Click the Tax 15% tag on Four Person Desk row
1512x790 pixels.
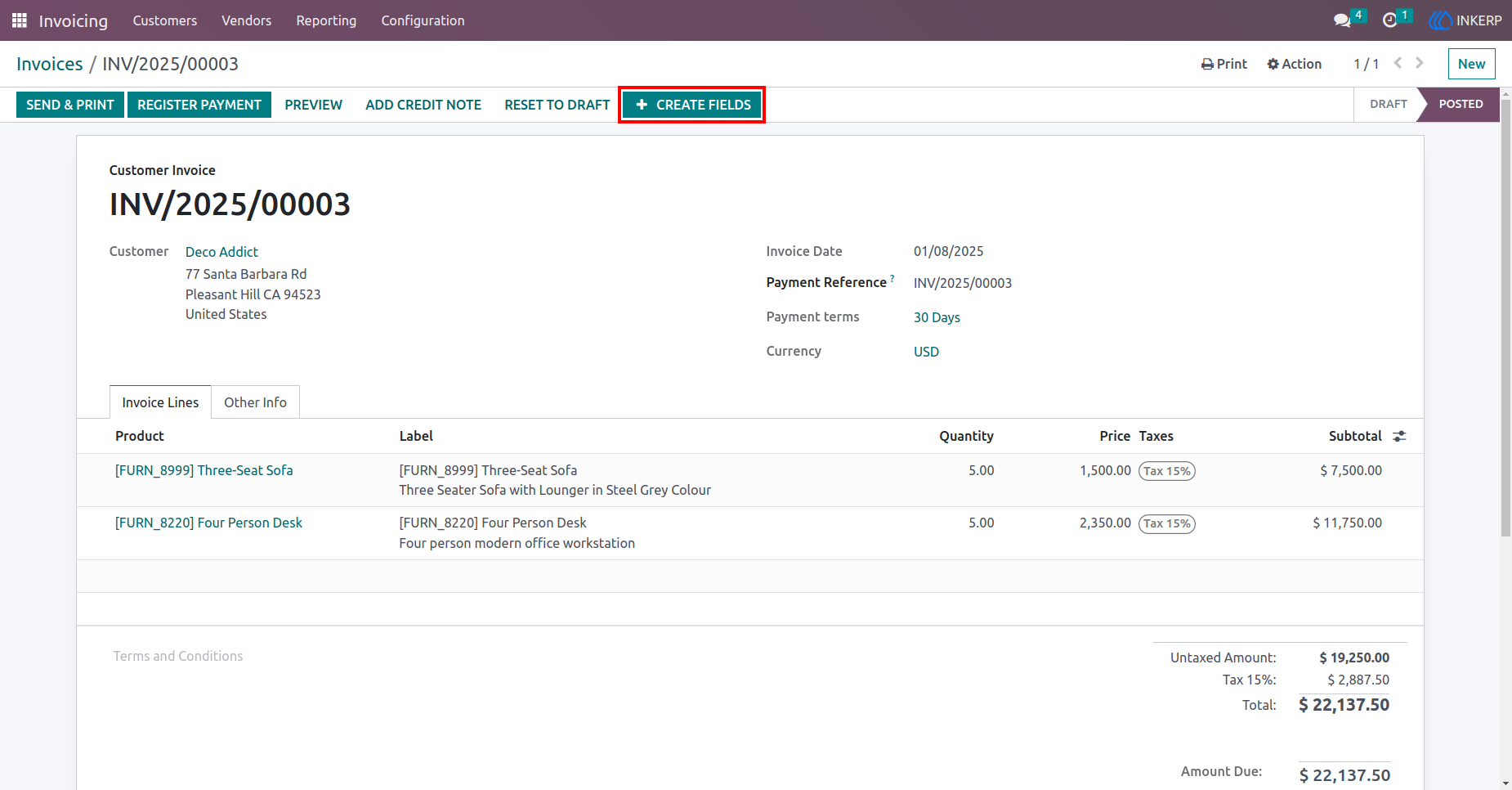1167,523
